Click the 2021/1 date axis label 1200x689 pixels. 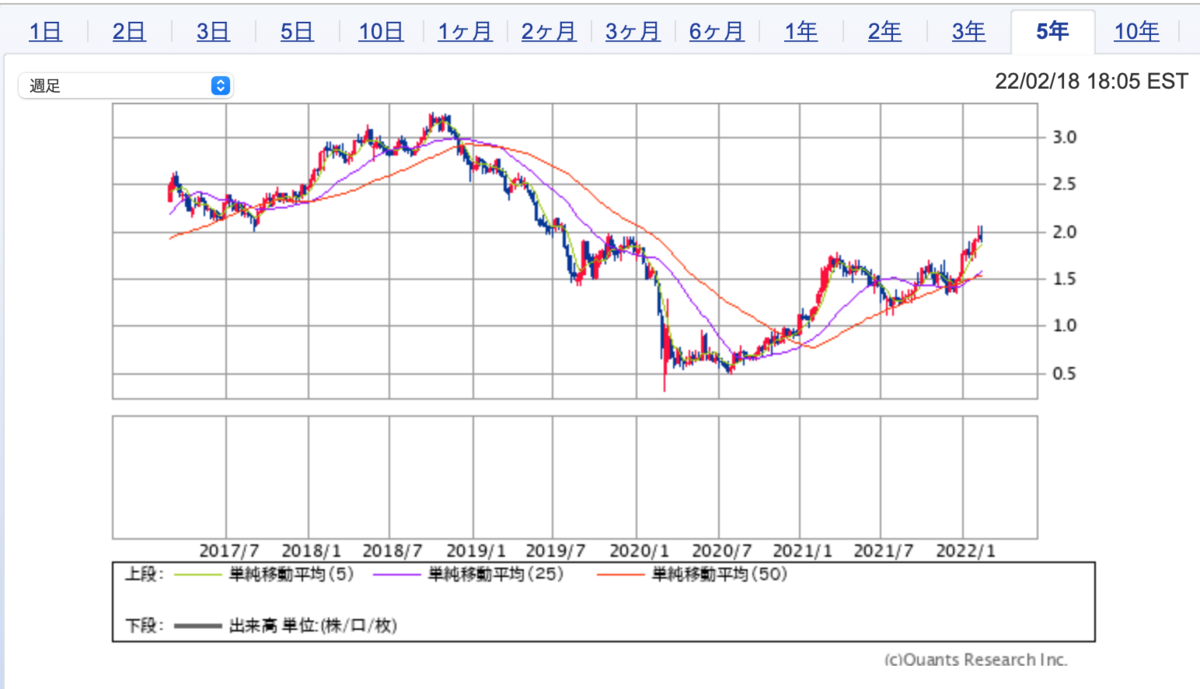point(802,551)
